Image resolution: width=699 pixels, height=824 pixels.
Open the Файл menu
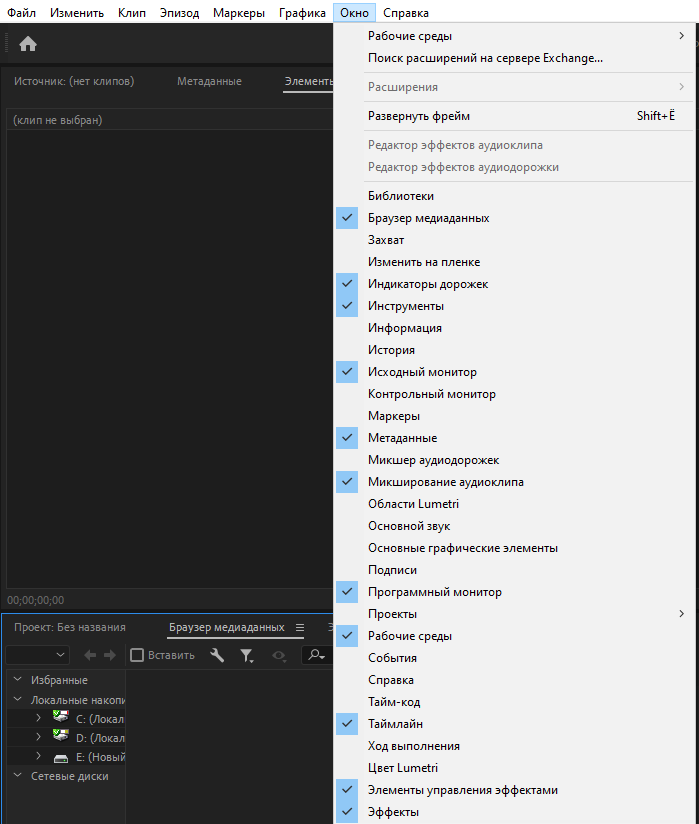22,13
